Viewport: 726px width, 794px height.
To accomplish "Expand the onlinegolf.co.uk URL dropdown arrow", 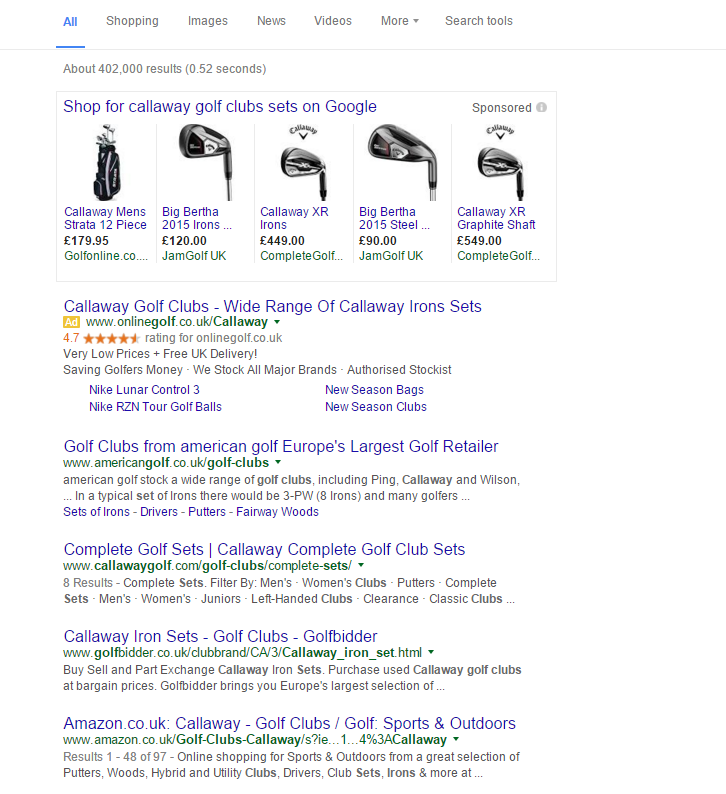I will (277, 322).
